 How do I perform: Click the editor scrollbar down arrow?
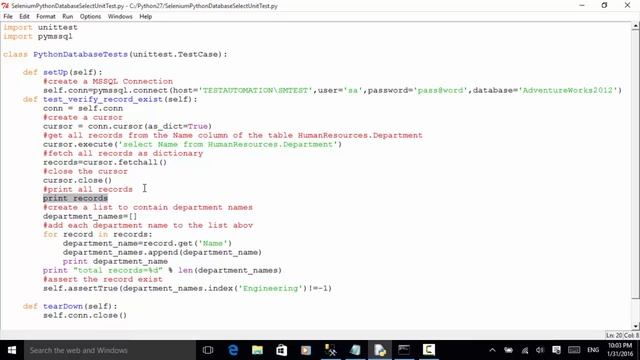point(636,326)
